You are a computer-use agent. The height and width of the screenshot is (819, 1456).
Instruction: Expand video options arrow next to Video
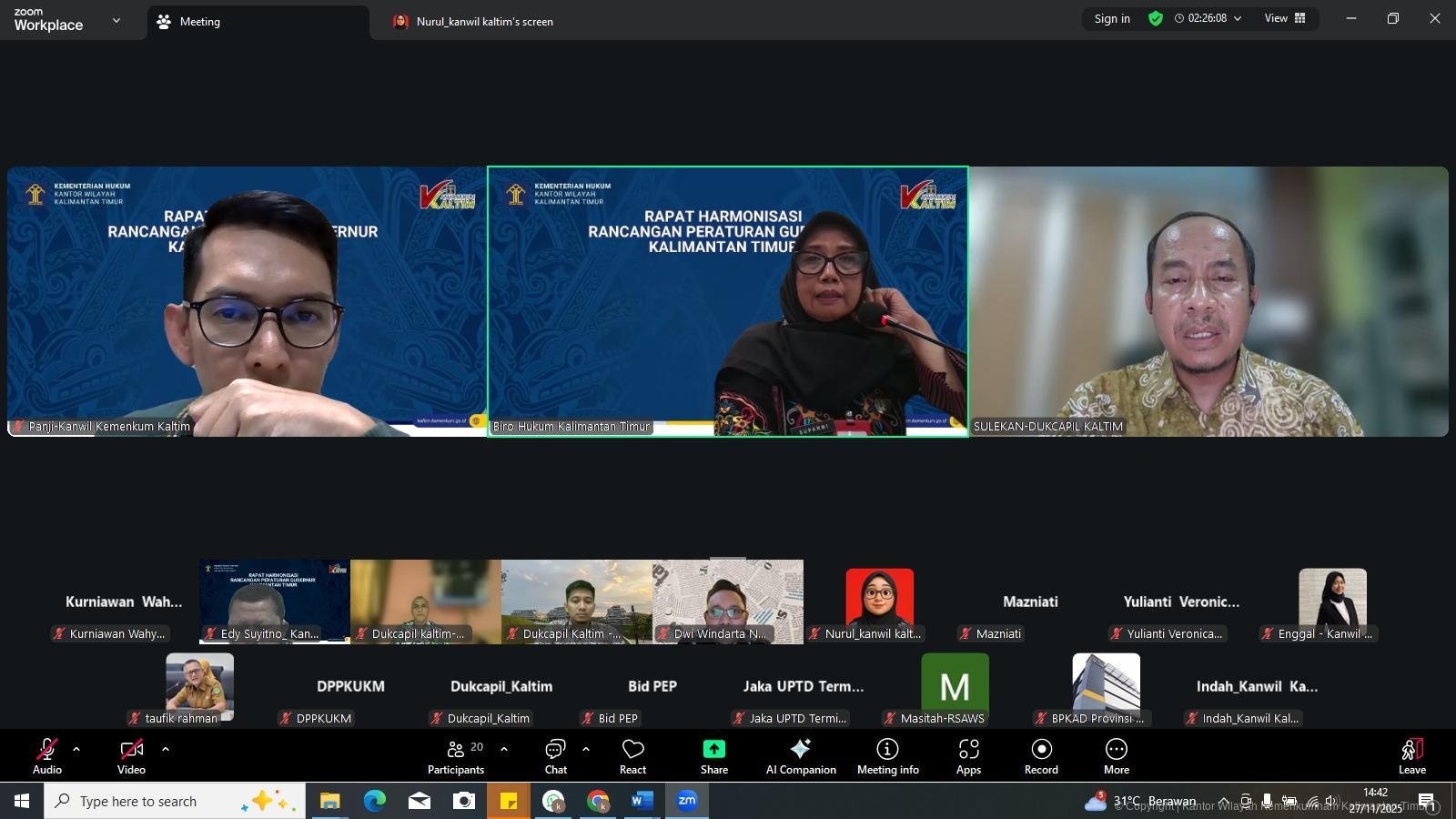[166, 750]
